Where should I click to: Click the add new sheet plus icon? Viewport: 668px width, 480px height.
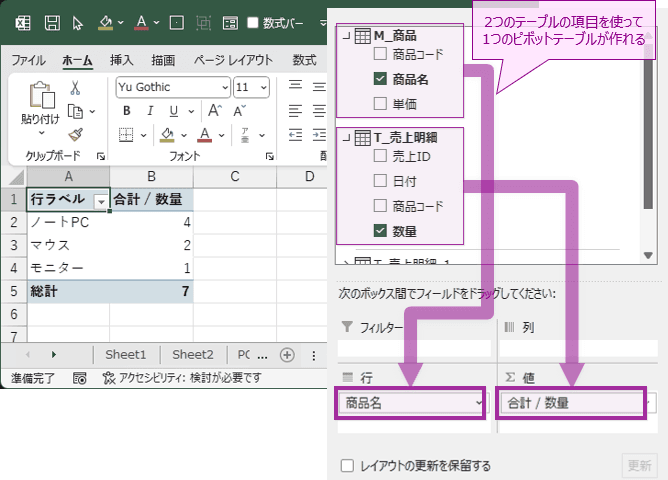tap(287, 355)
